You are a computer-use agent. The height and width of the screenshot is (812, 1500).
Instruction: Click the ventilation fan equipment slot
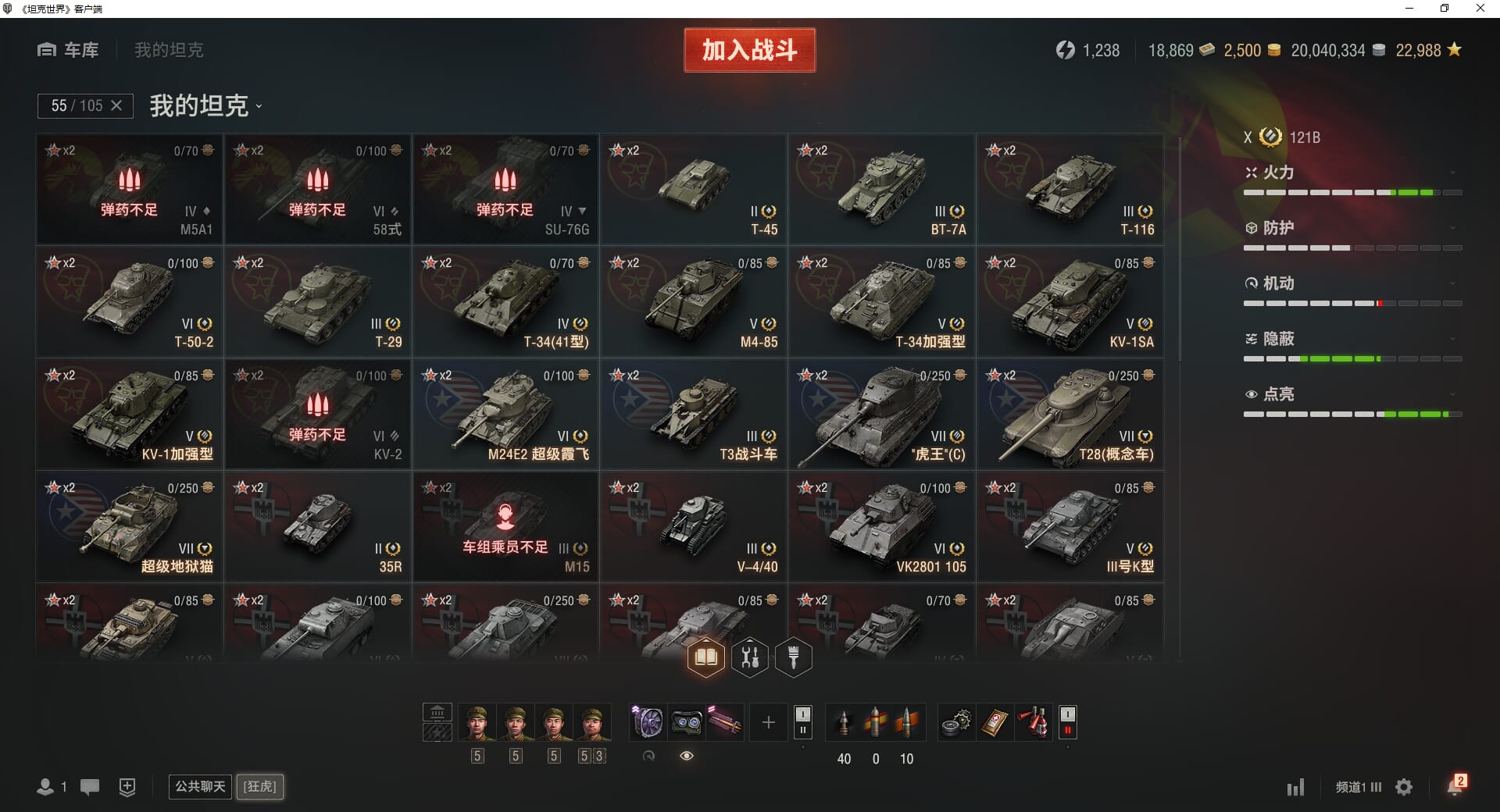click(x=648, y=722)
